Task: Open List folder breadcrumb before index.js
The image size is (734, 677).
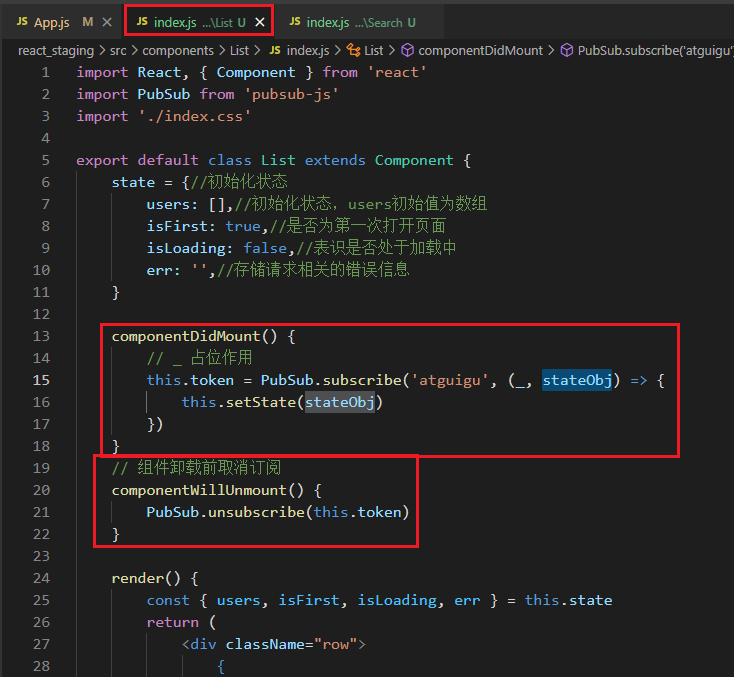Action: [x=239, y=51]
